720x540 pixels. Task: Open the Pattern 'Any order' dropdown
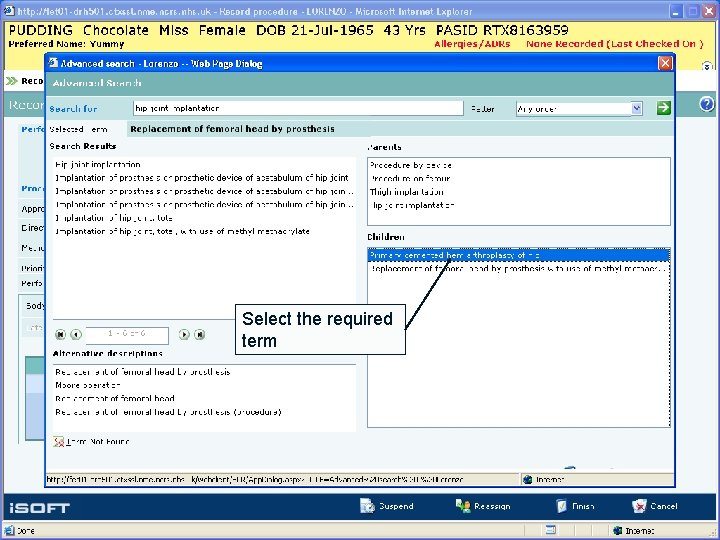click(x=636, y=109)
